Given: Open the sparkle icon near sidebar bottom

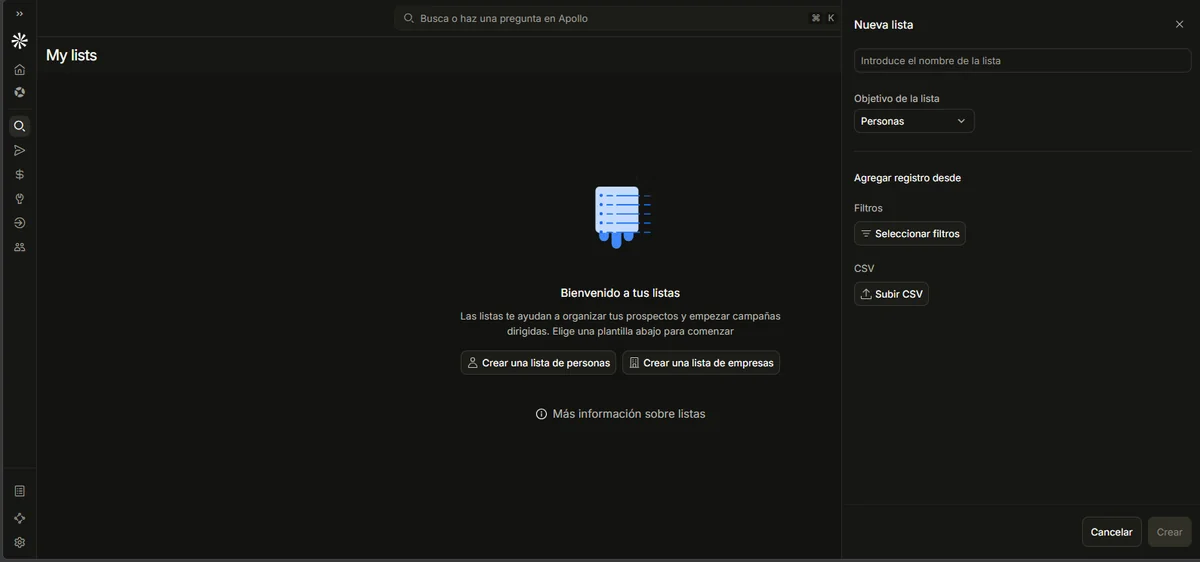Looking at the screenshot, I should 19,518.
